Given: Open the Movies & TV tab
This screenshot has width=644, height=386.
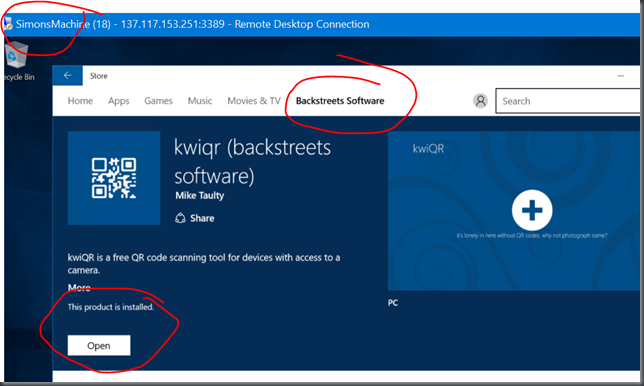Looking at the screenshot, I should tap(254, 101).
